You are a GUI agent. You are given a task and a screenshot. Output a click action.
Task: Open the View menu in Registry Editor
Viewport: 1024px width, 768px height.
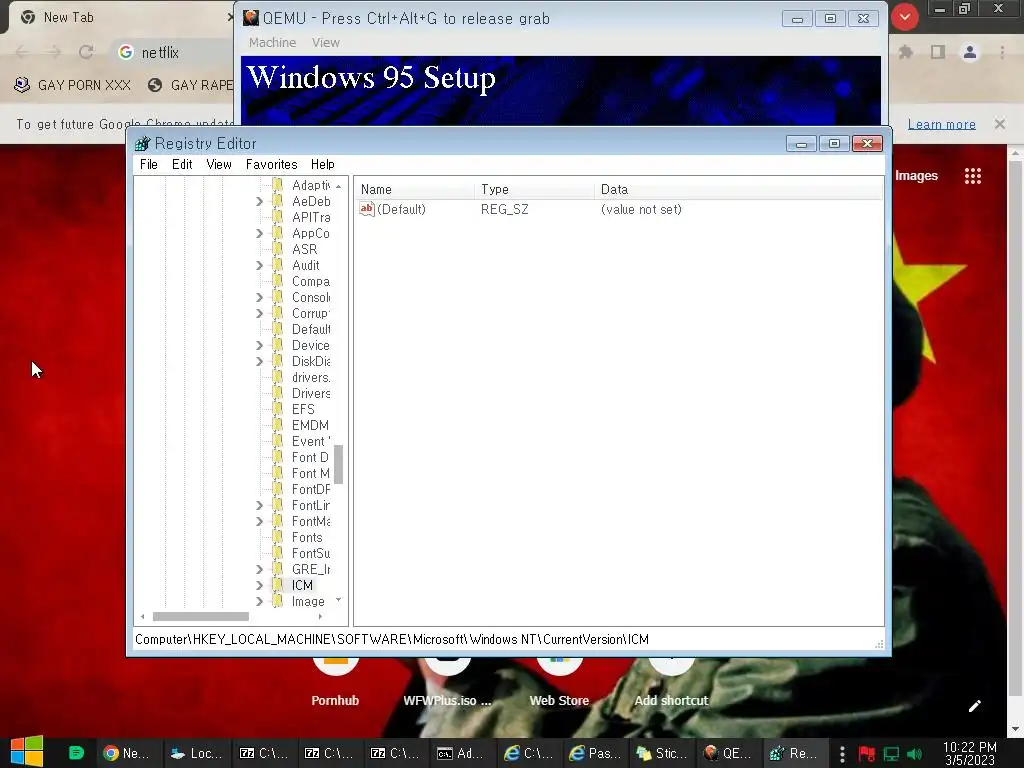click(x=219, y=165)
